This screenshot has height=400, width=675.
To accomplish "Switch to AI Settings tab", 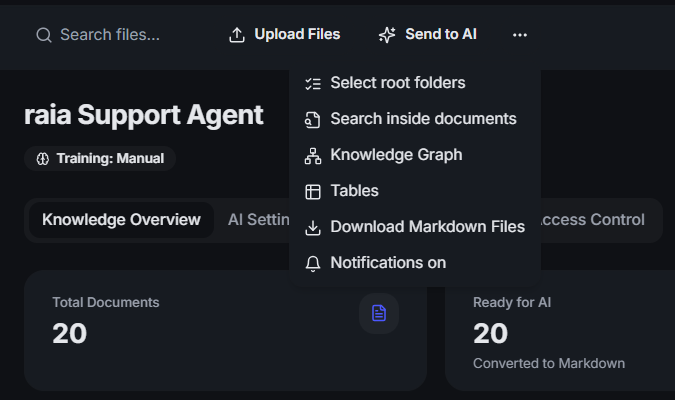I will [x=258, y=220].
